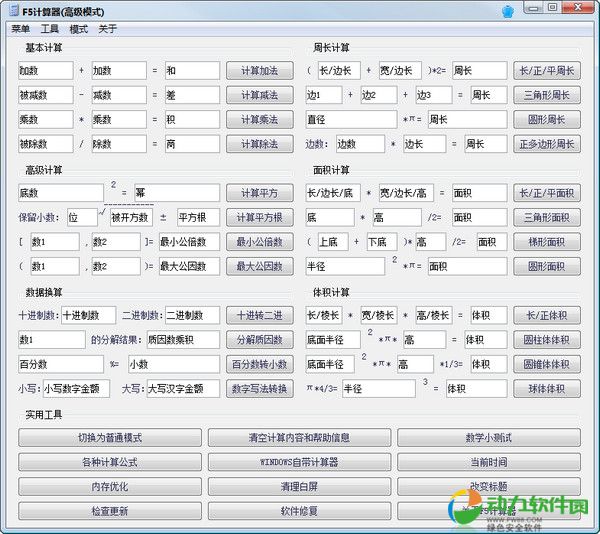Viewport: 600px width, 534px height.
Task: Switch modes with 切换为普通模式 button
Action: click(x=109, y=438)
